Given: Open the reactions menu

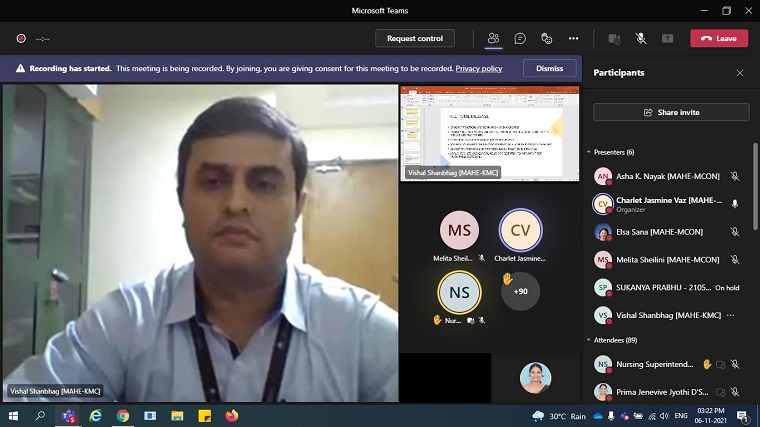Looking at the screenshot, I should coord(547,38).
